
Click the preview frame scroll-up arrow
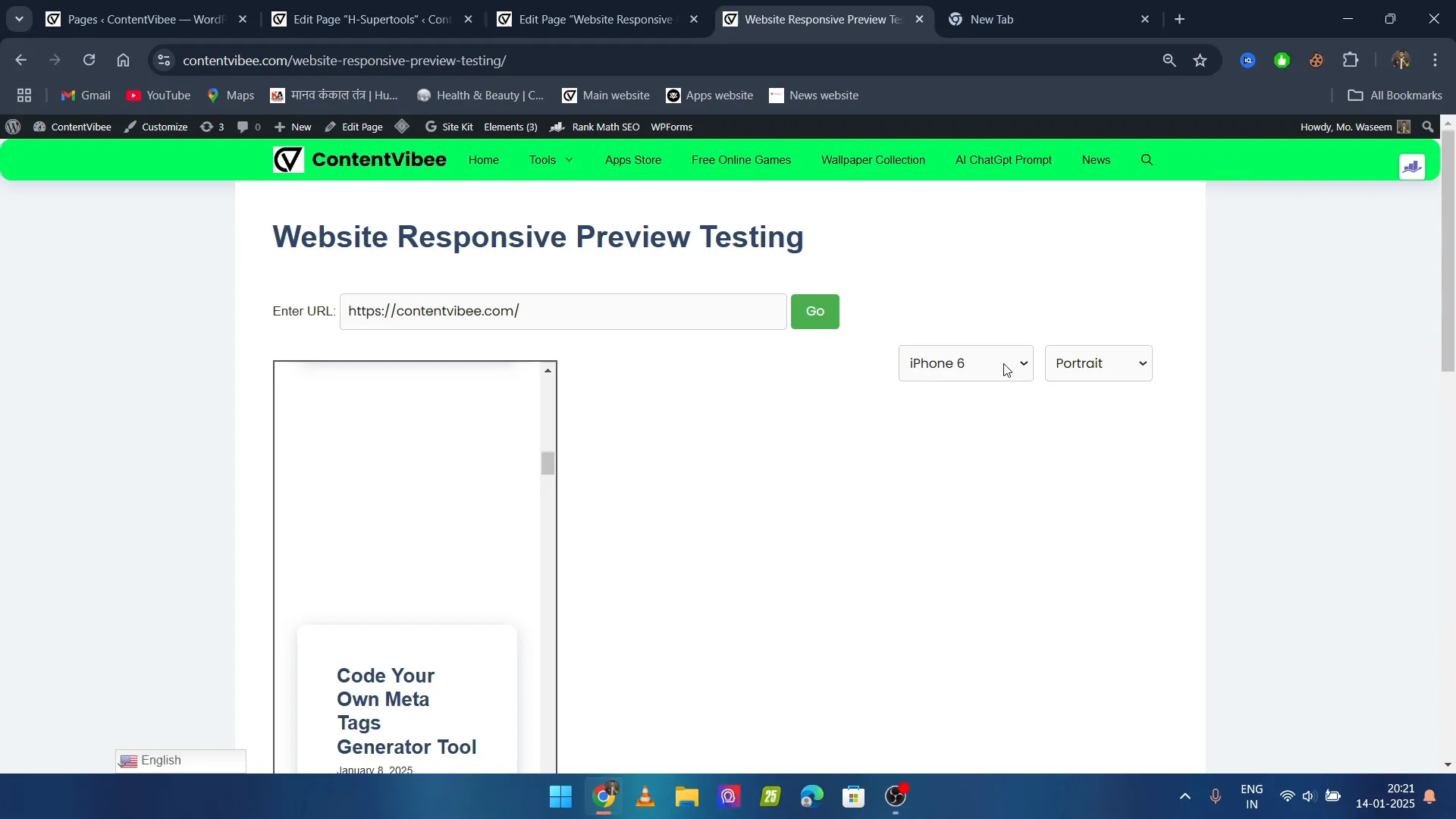tap(548, 371)
